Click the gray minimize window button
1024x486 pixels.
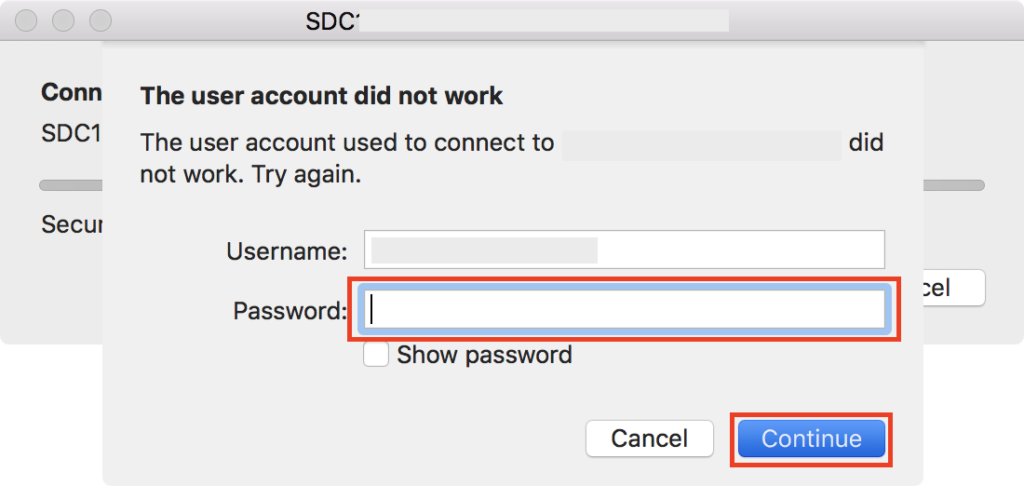pos(64,20)
